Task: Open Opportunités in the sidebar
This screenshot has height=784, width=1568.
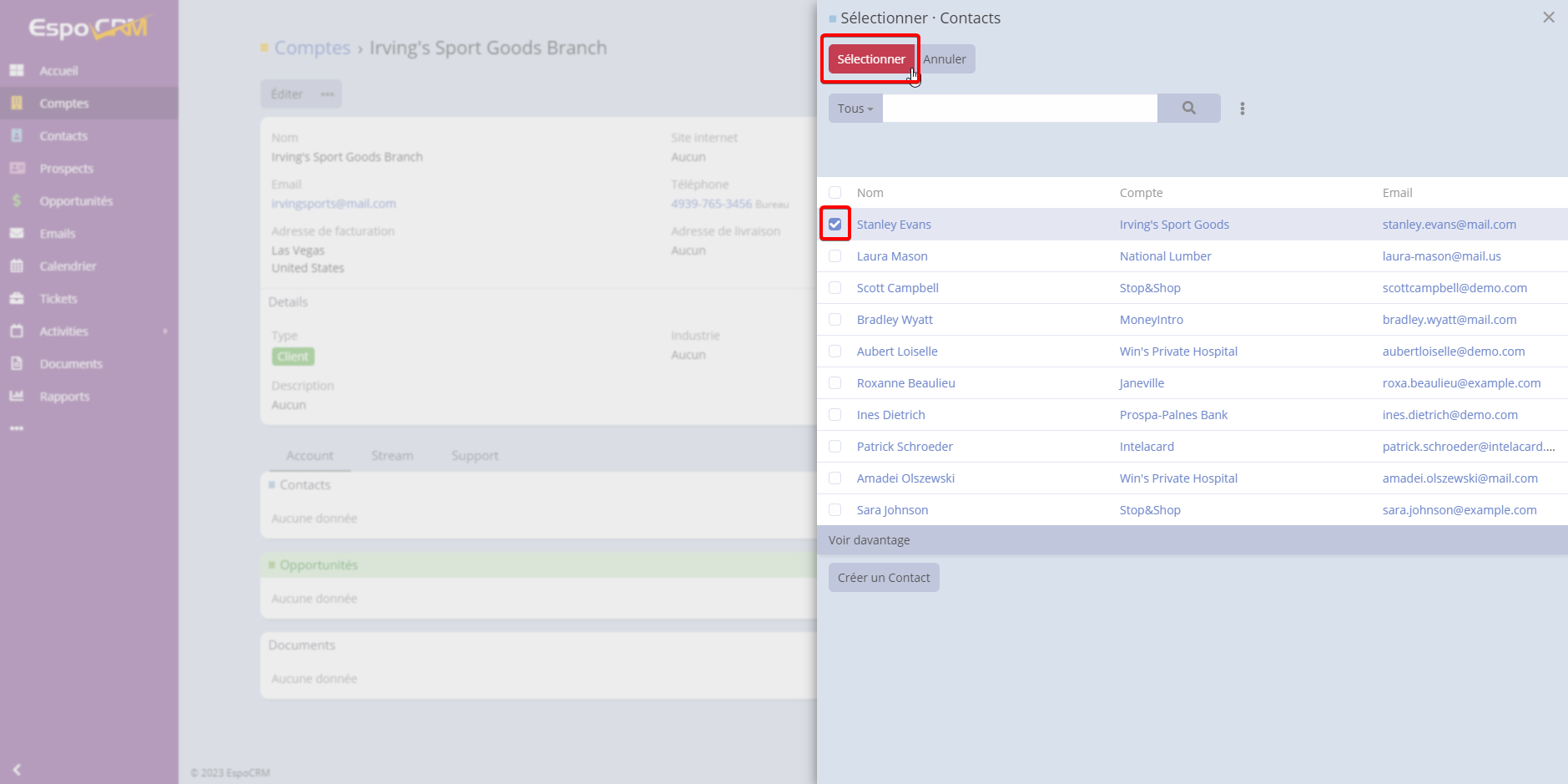Action: (x=75, y=201)
